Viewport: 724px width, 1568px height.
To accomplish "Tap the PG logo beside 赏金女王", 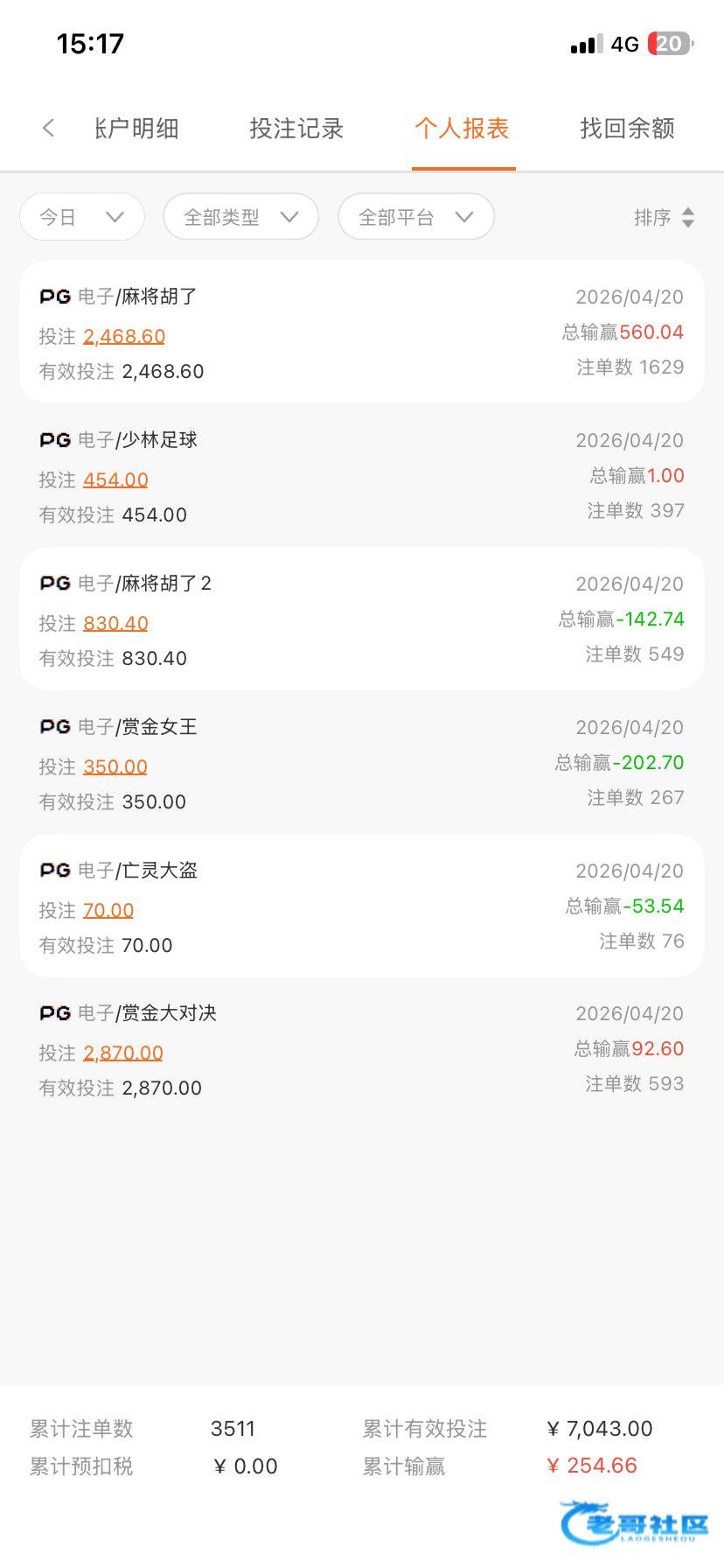I will click(x=55, y=727).
